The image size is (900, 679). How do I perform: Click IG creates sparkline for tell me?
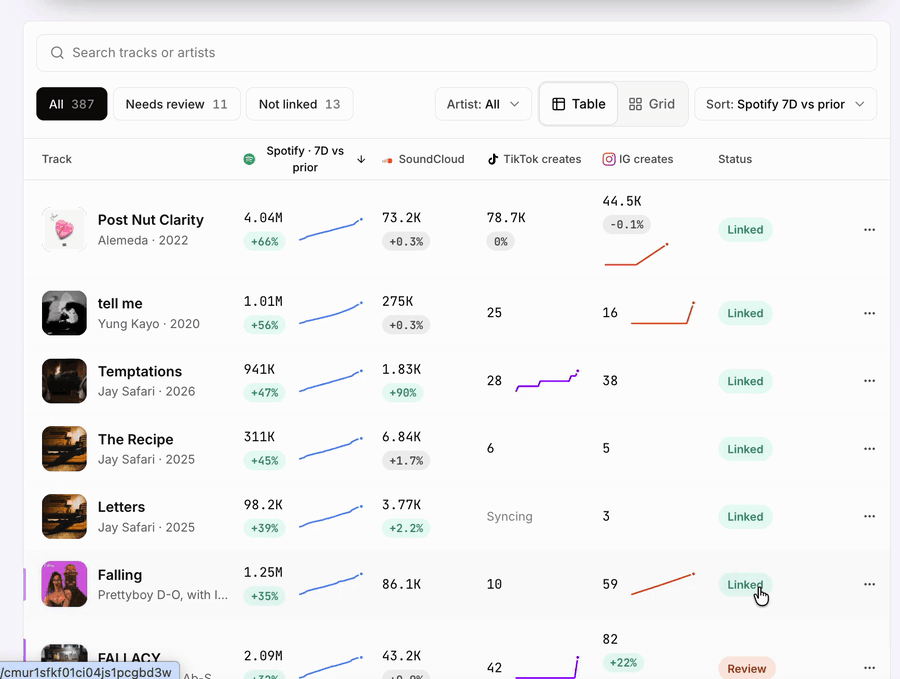(663, 313)
